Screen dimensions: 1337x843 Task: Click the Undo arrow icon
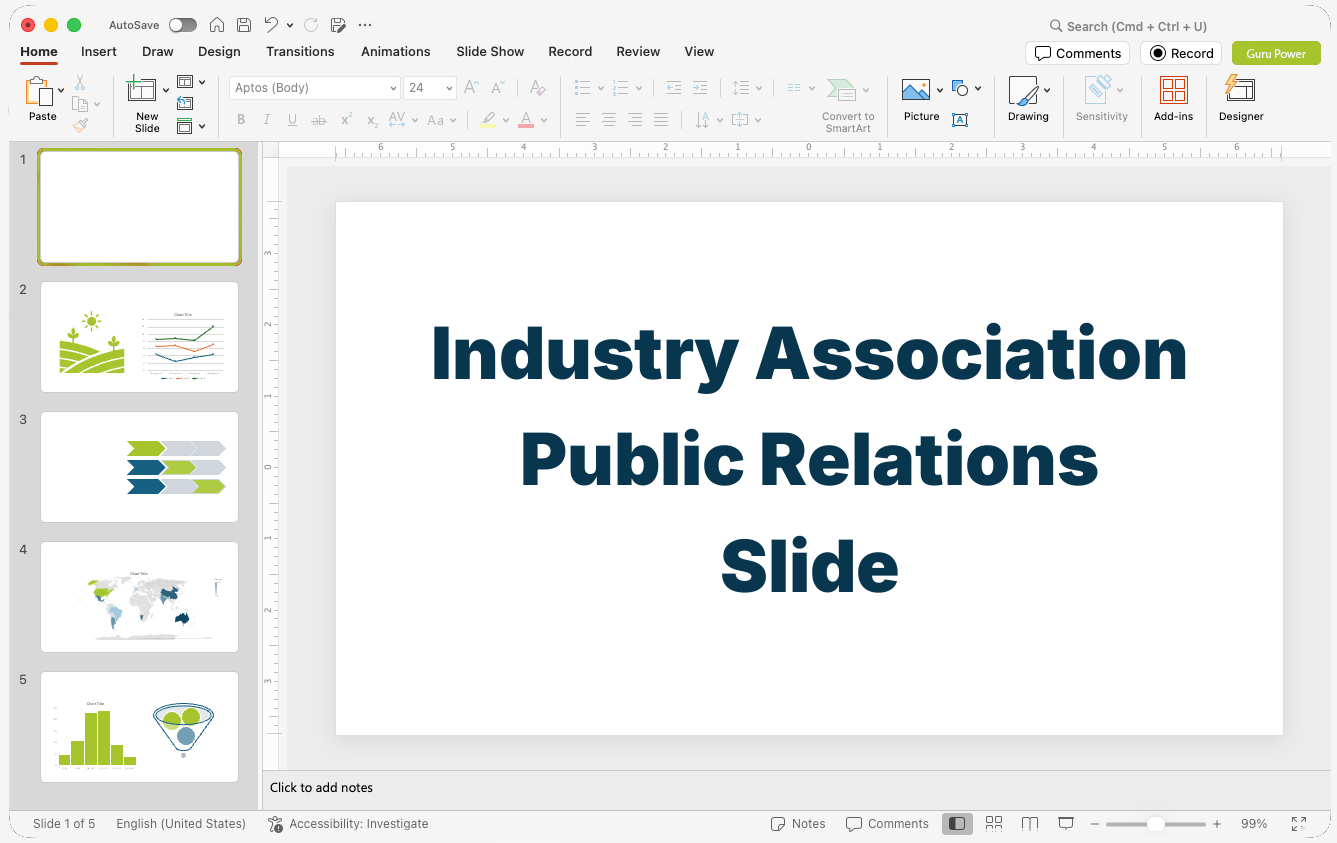[x=271, y=25]
